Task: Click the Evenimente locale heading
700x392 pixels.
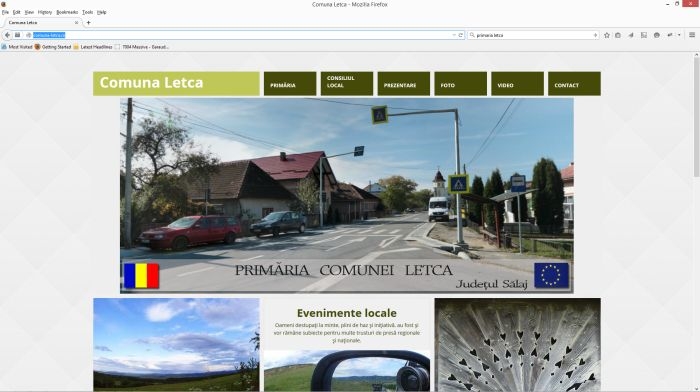Action: [346, 313]
